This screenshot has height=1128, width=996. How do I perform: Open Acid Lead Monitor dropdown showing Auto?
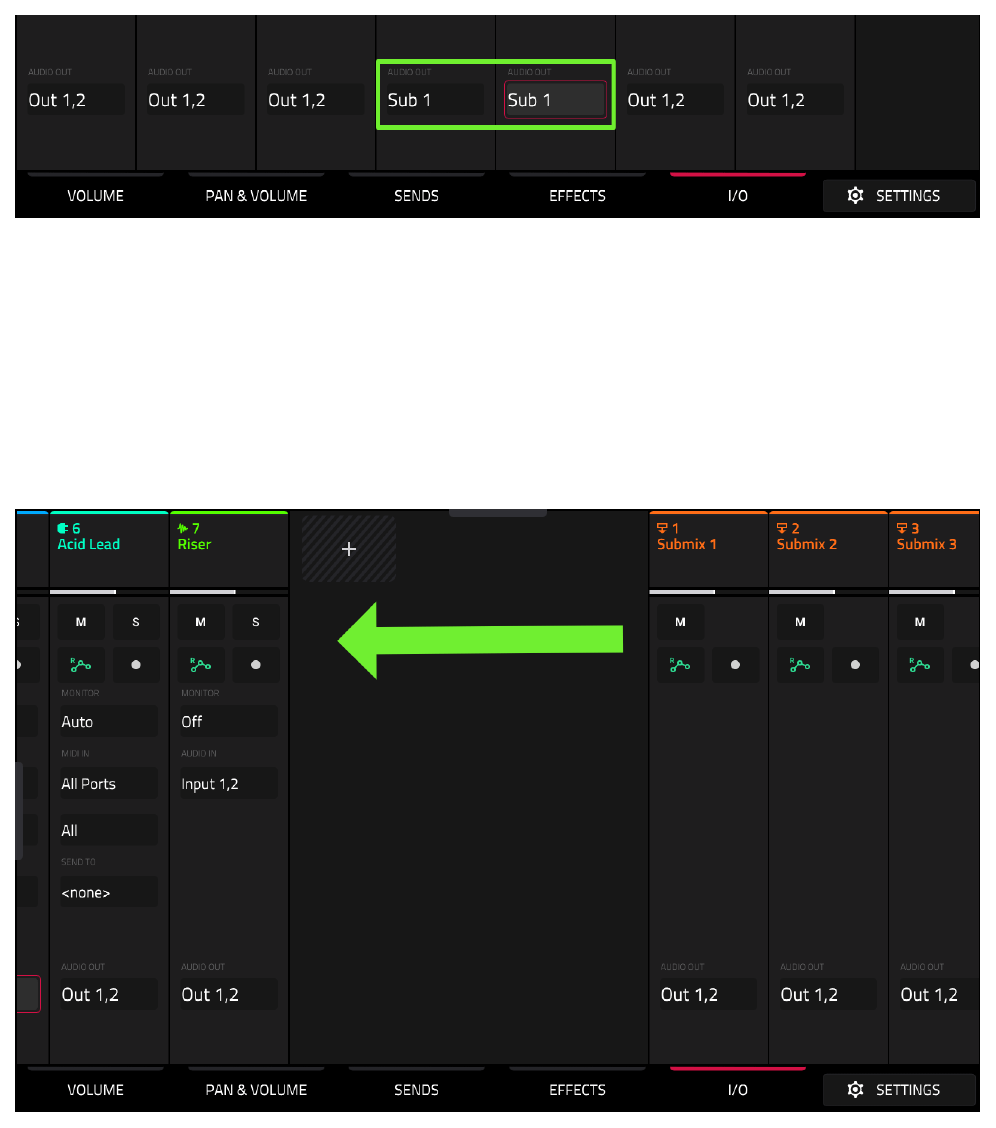point(108,722)
